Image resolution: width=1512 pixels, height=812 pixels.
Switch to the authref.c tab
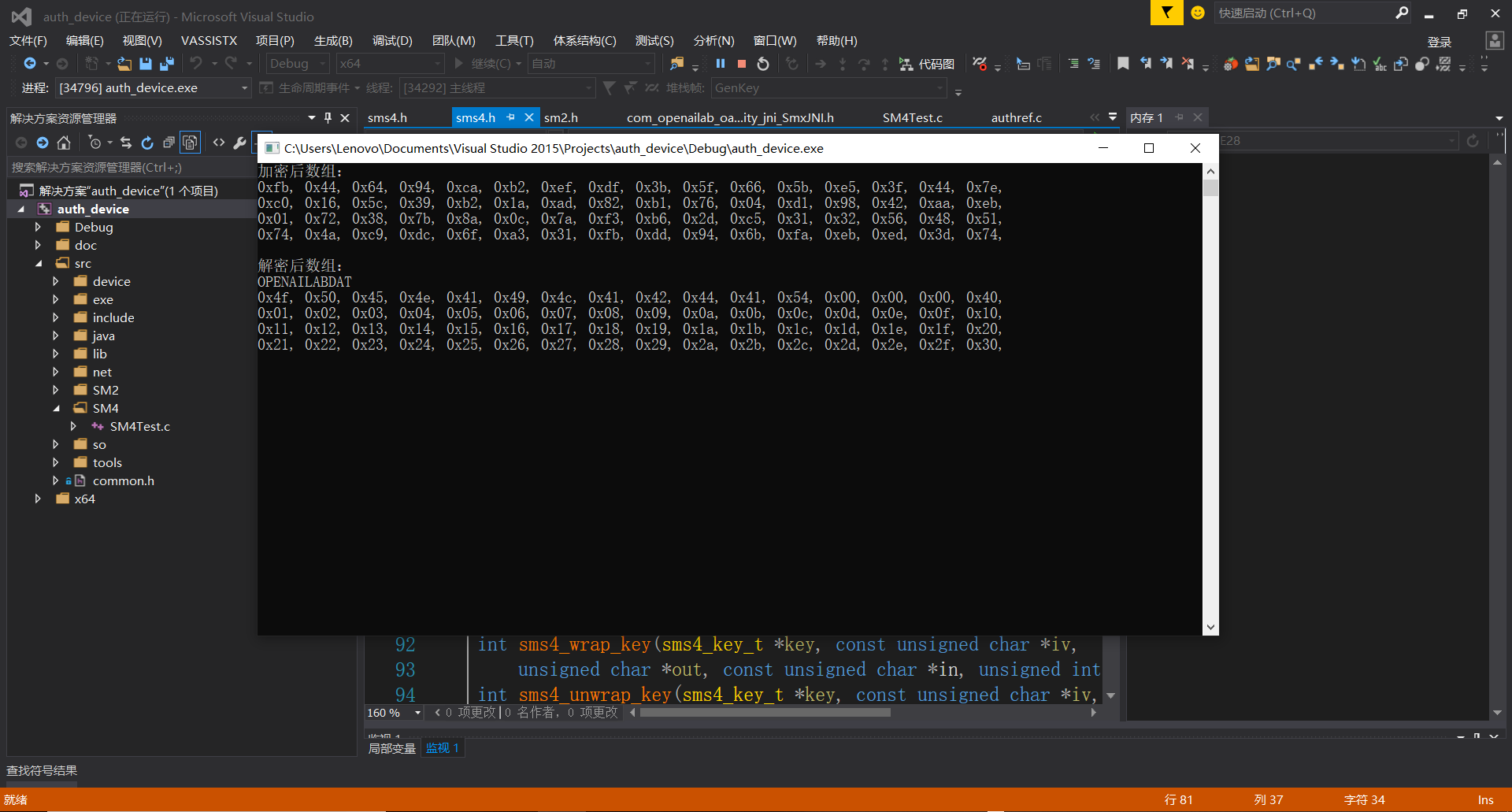[x=1016, y=117]
